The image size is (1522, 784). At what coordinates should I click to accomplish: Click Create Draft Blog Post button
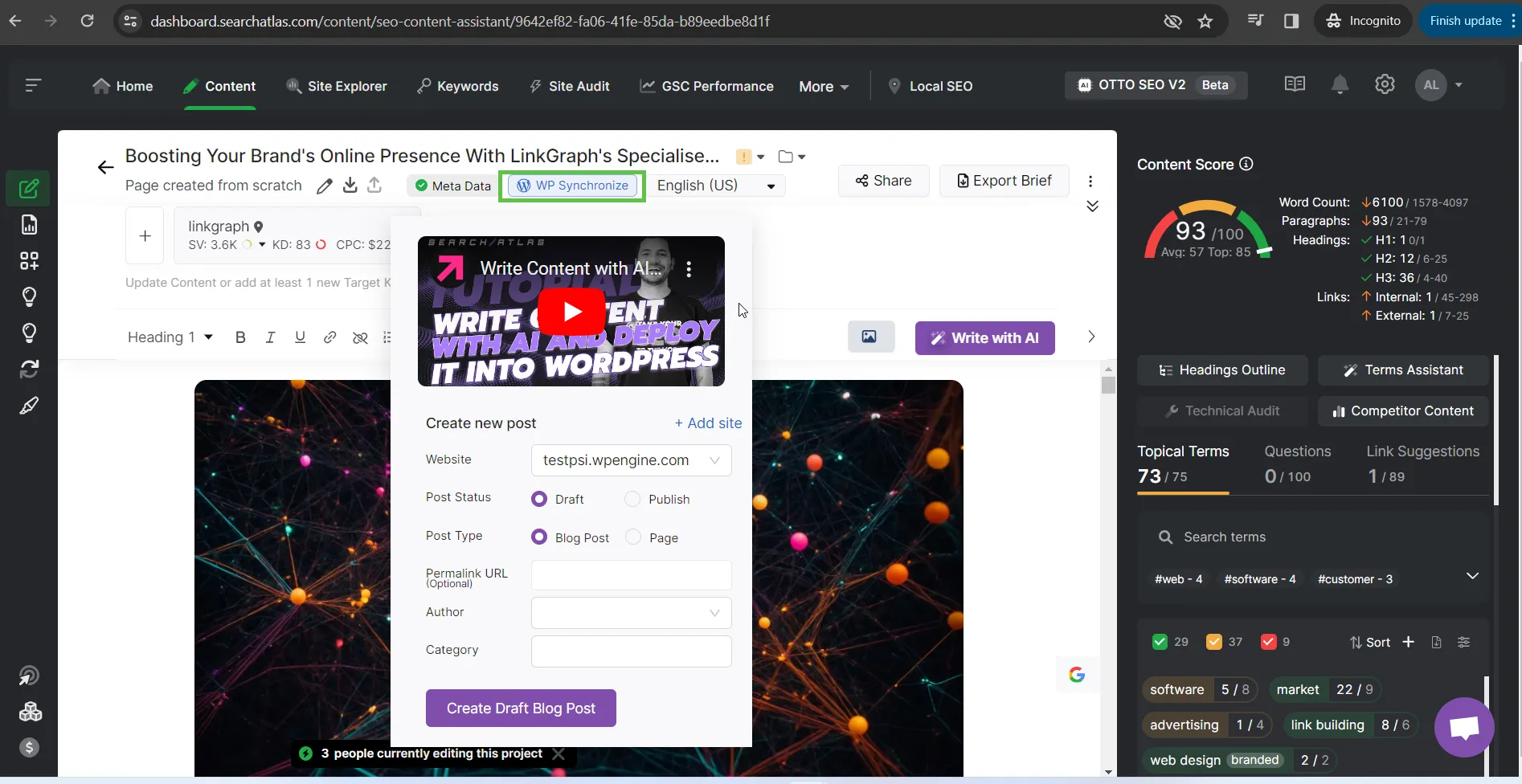coord(521,708)
